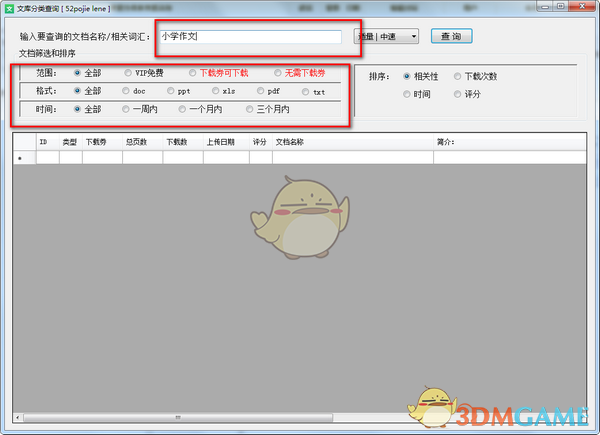Screen dimensions: 600x435
Task: Click the 上传日期 column header
Action: pos(227,142)
